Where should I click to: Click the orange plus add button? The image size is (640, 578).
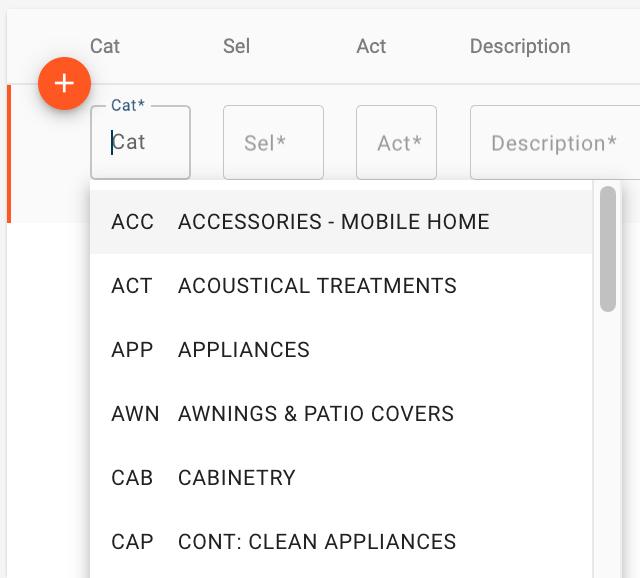64,84
